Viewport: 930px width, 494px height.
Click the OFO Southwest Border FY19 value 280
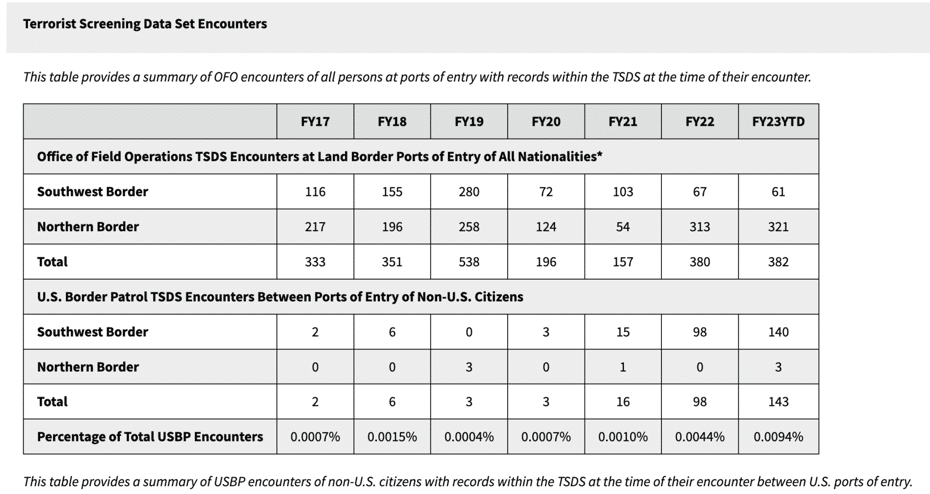[469, 192]
